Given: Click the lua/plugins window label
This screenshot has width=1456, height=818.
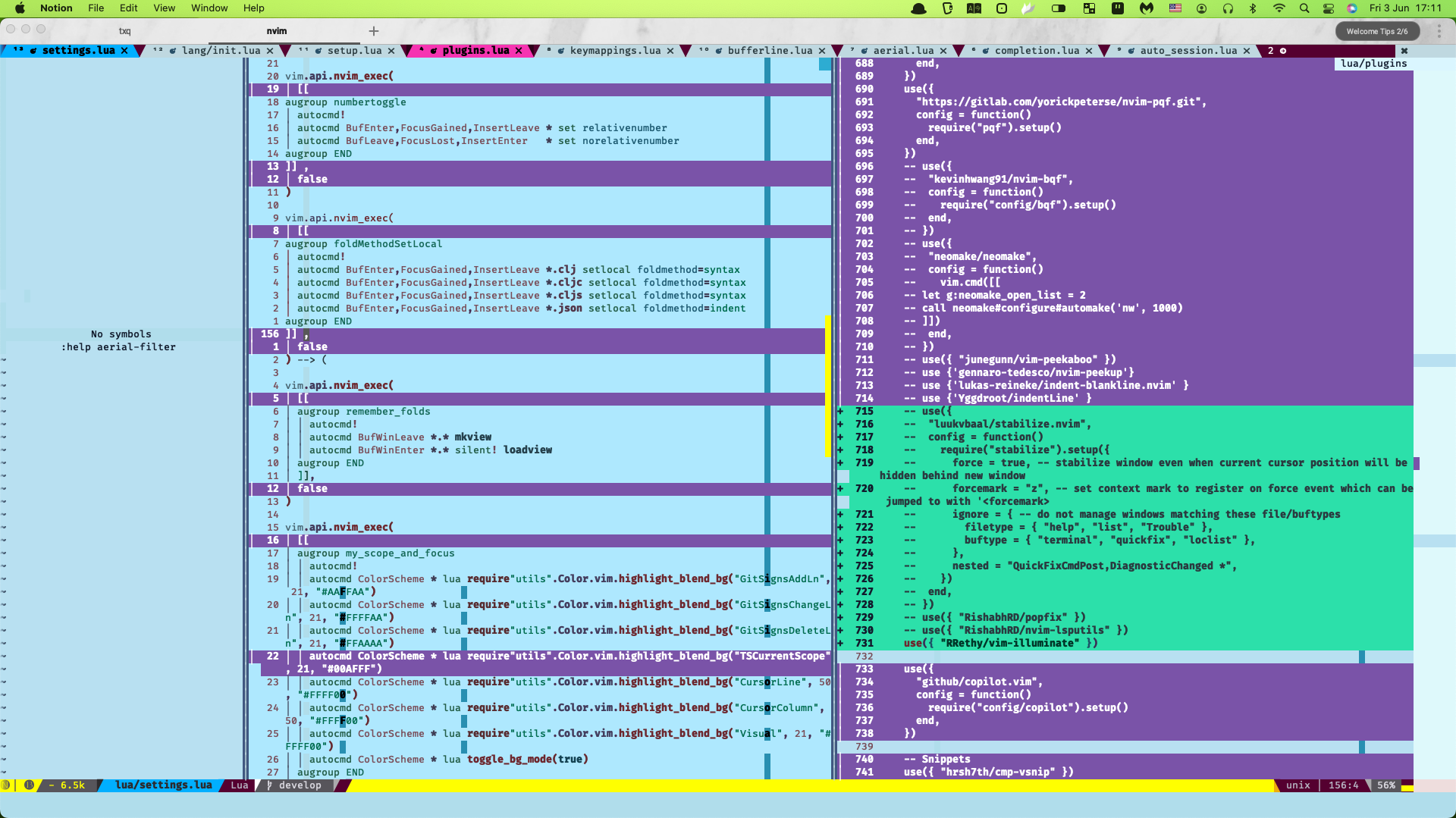Looking at the screenshot, I should 1373,64.
